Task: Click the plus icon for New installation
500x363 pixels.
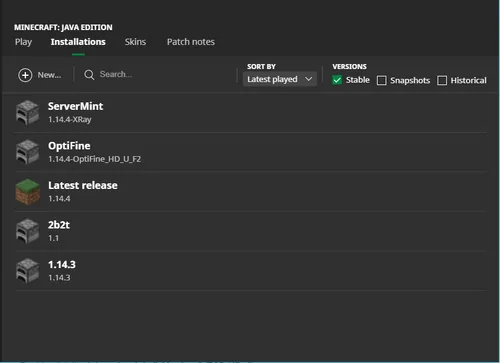Action: click(x=25, y=75)
